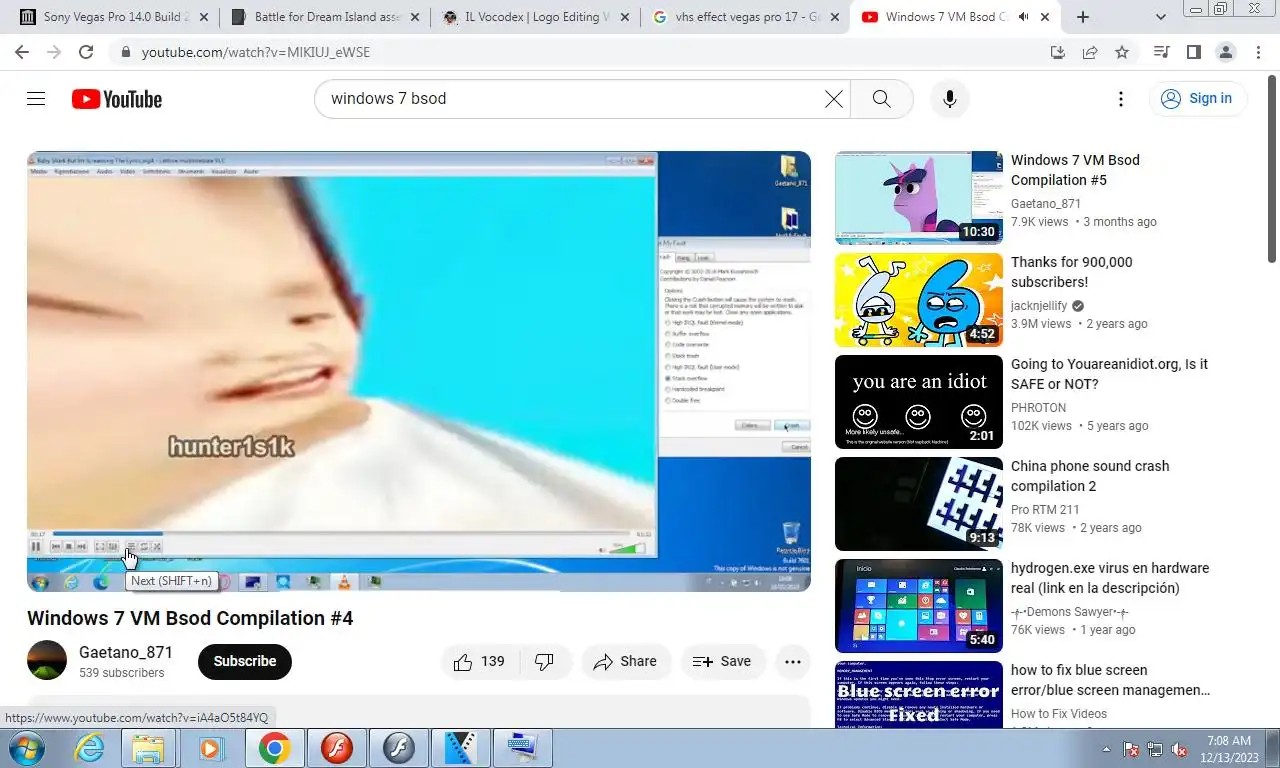
Task: Open the YouTube guide hamburger menu
Action: pos(36,98)
